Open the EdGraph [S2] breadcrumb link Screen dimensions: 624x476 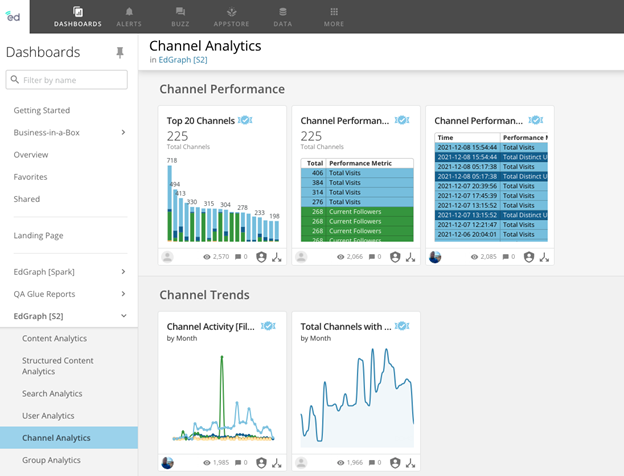tap(184, 60)
